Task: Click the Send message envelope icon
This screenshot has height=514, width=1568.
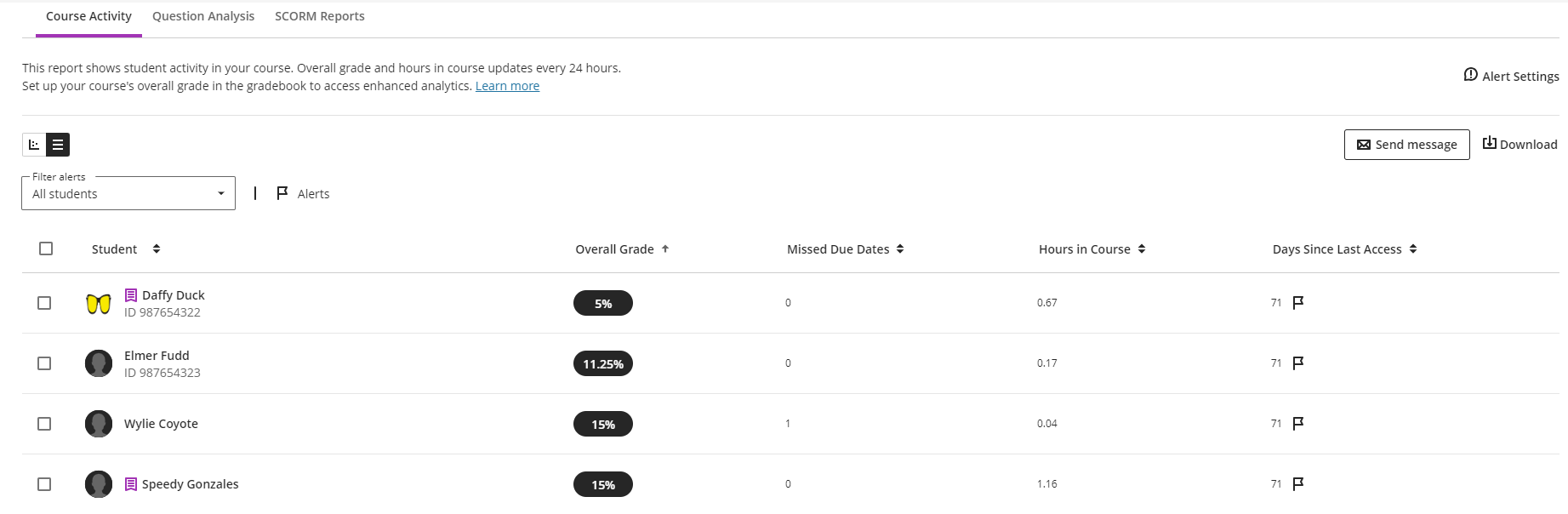Action: point(1364,144)
